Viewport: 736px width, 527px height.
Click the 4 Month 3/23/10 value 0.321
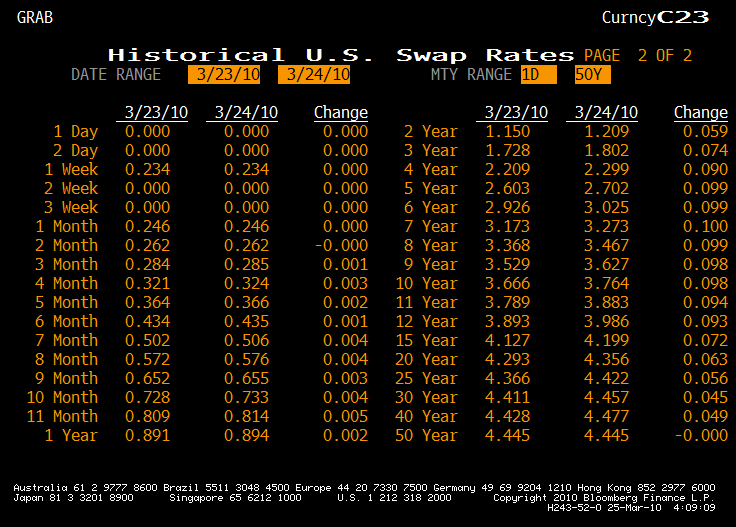point(147,283)
